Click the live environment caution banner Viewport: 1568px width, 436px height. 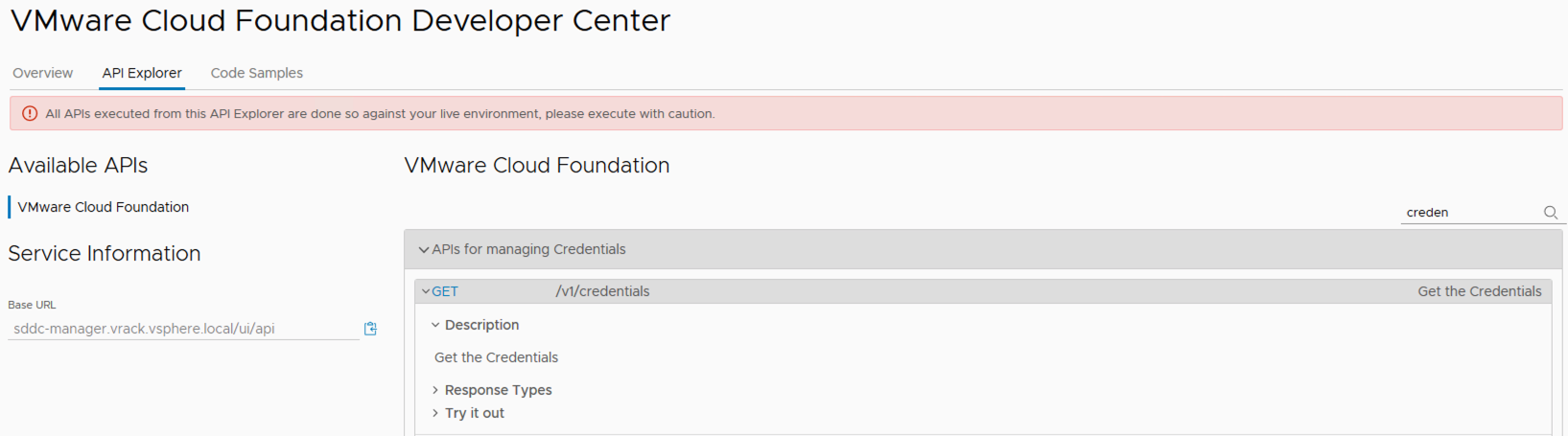click(x=785, y=113)
